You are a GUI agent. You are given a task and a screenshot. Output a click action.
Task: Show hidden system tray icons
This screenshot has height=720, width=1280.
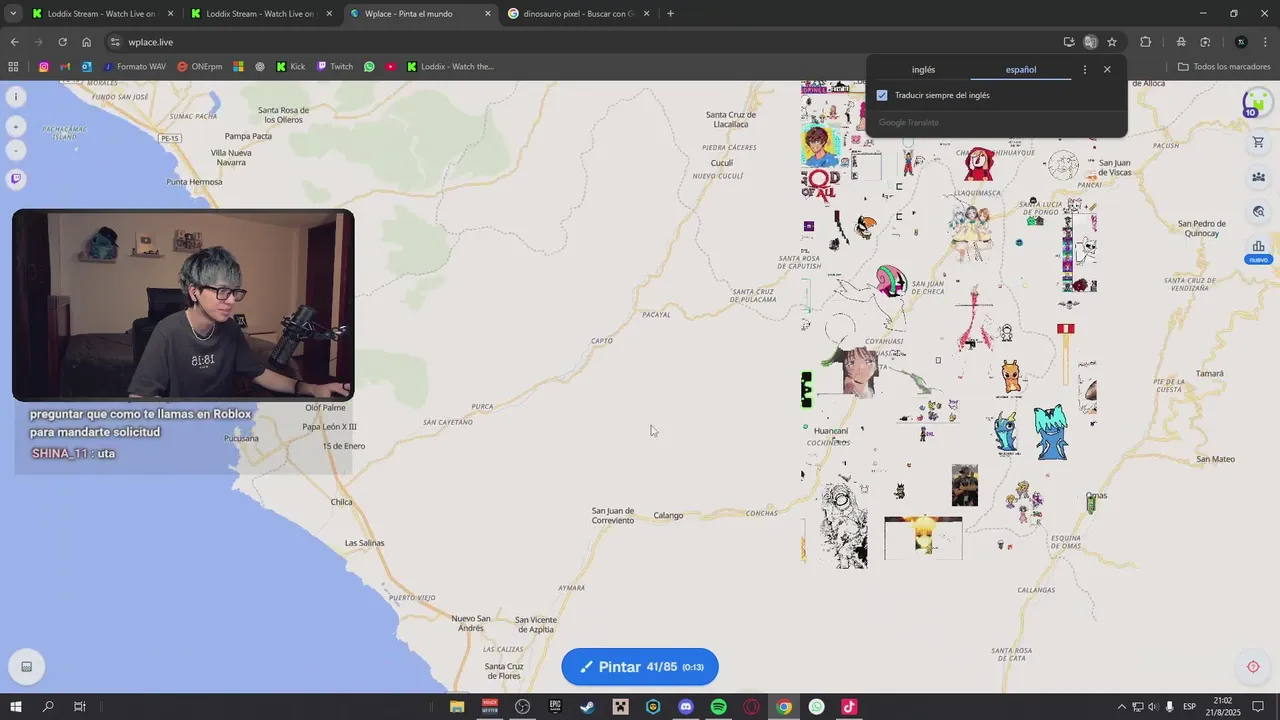coord(1121,707)
